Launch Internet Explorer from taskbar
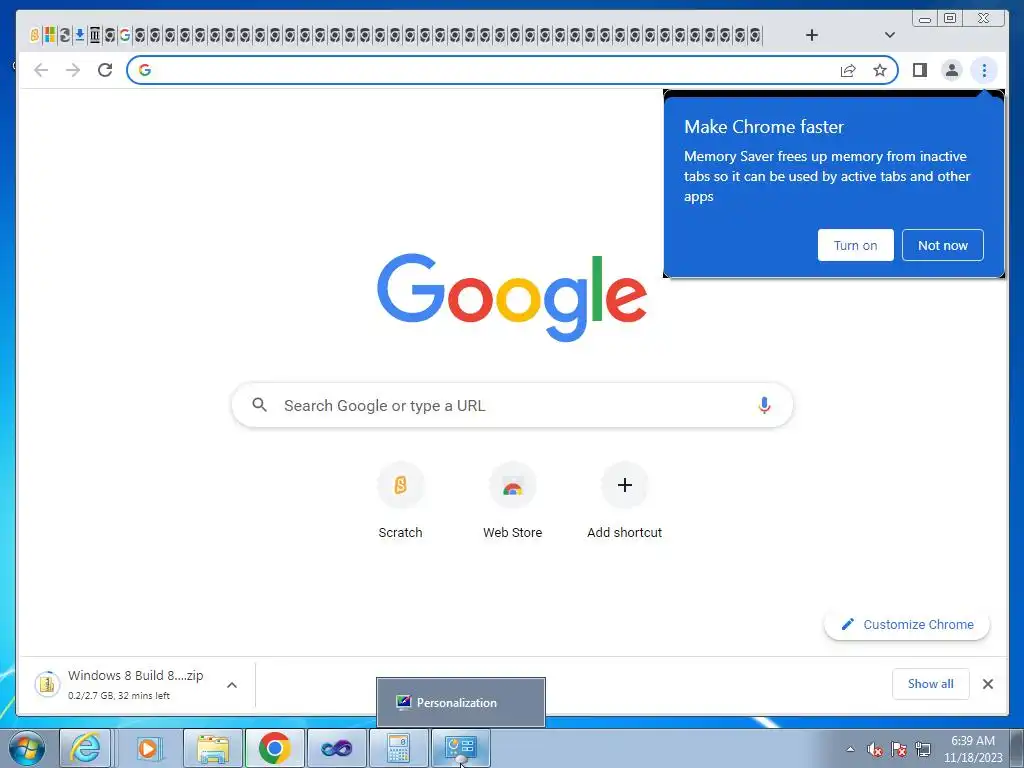Viewport: 1024px width, 768px height. pyautogui.click(x=86, y=748)
